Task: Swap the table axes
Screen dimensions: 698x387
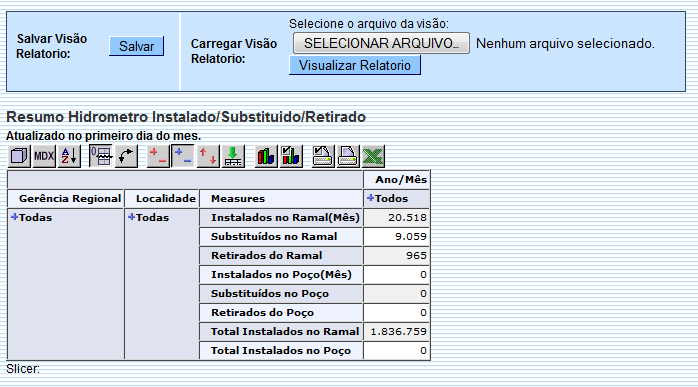Action: pyautogui.click(x=126, y=156)
